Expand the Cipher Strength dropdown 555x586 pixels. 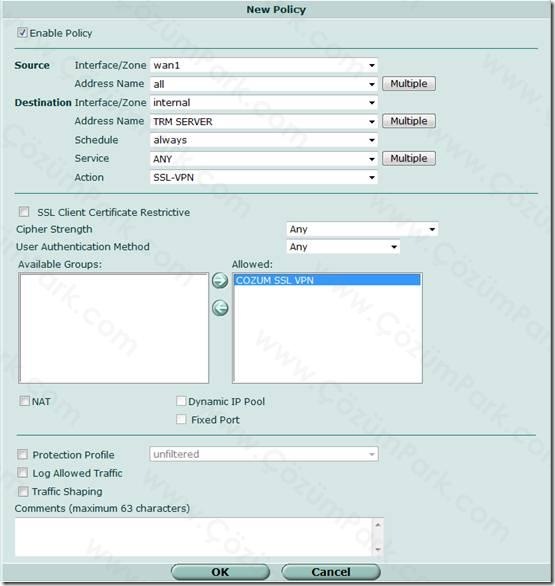362,229
